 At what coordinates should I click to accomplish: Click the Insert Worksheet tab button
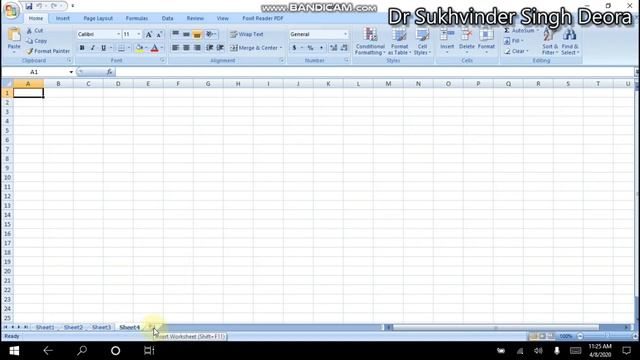tap(153, 327)
